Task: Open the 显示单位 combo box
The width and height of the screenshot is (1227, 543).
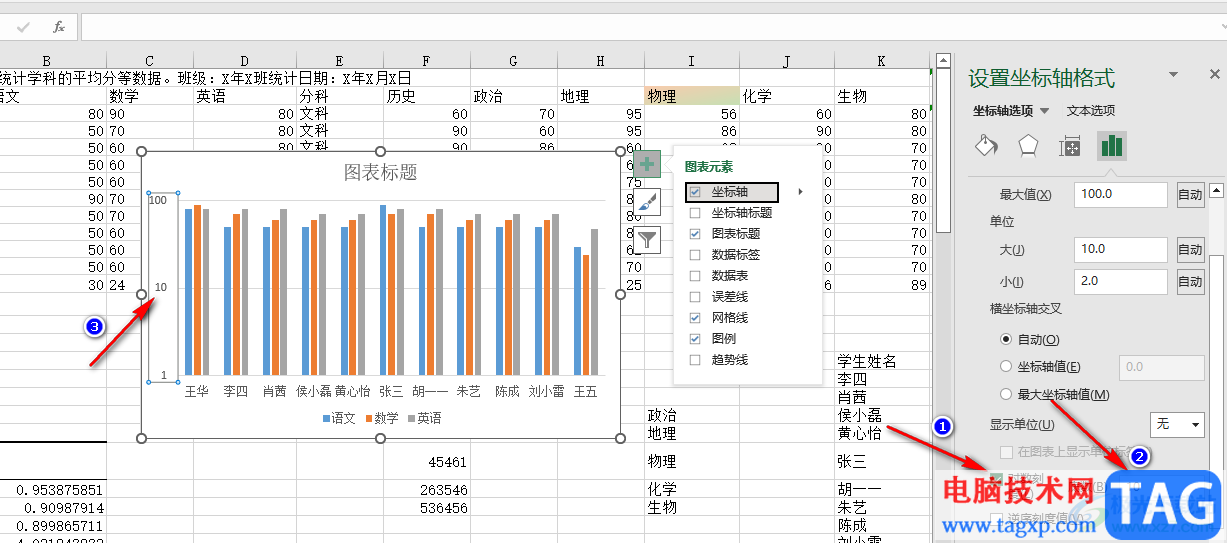Action: [x=1177, y=425]
